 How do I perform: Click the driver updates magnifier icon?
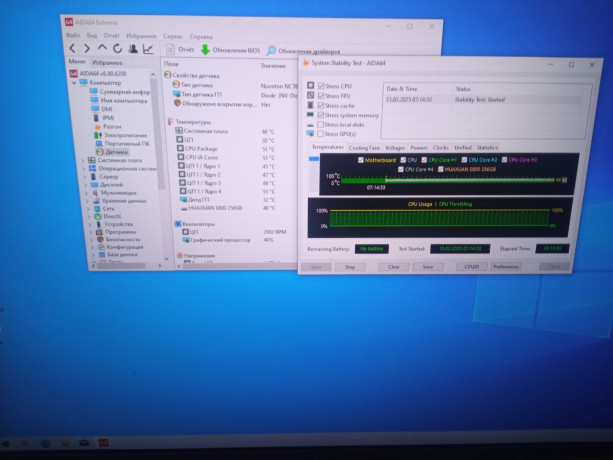[x=271, y=50]
